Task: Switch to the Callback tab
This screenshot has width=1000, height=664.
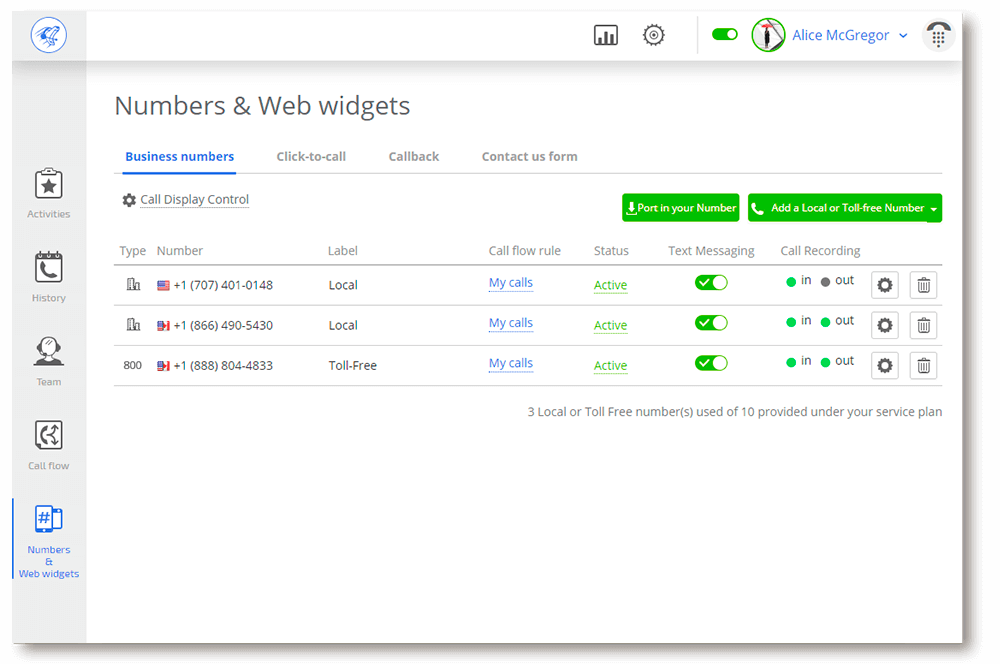Action: click(414, 156)
